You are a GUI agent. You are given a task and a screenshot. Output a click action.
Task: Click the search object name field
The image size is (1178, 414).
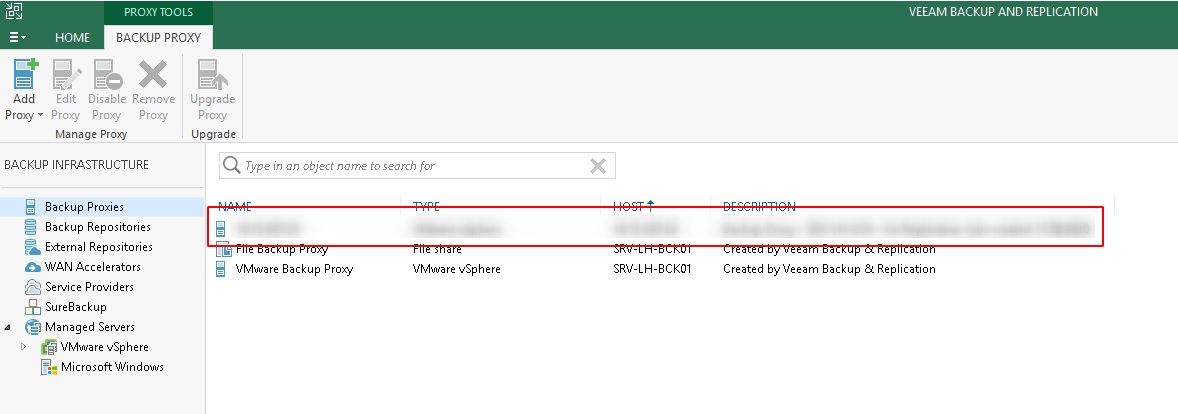coord(417,166)
